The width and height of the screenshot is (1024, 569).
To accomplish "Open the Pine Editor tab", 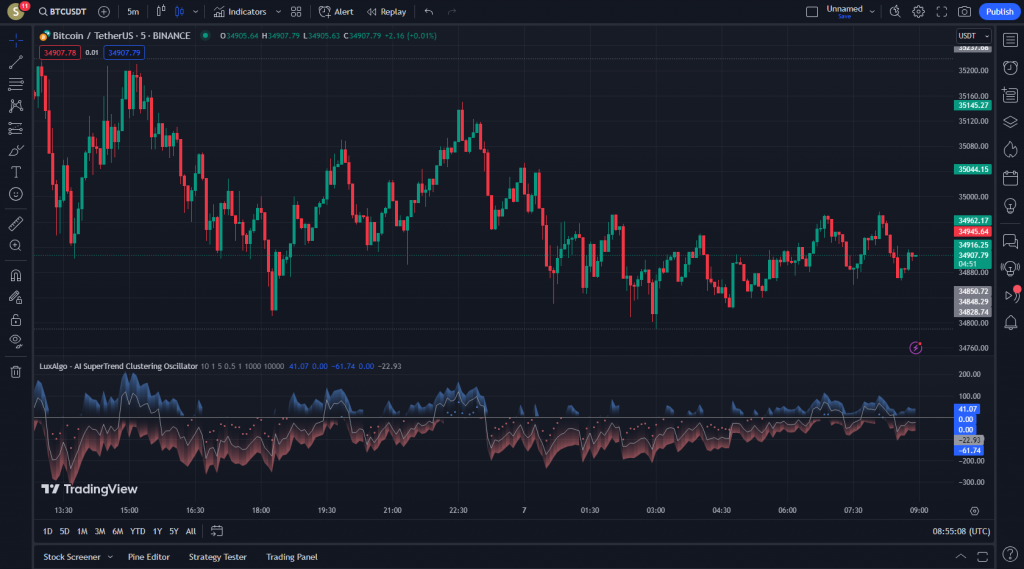I will point(149,557).
